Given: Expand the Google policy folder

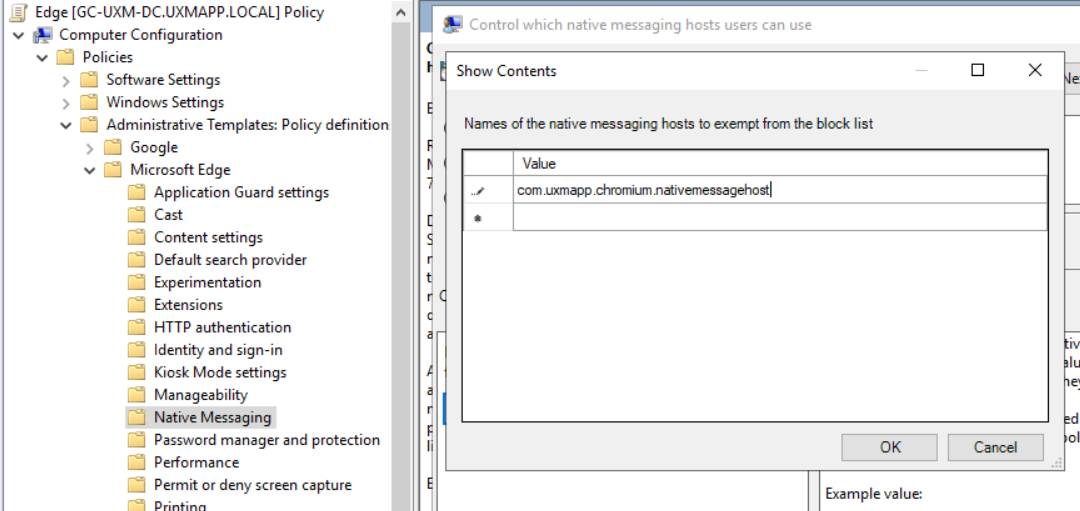Looking at the screenshot, I should click(x=90, y=147).
